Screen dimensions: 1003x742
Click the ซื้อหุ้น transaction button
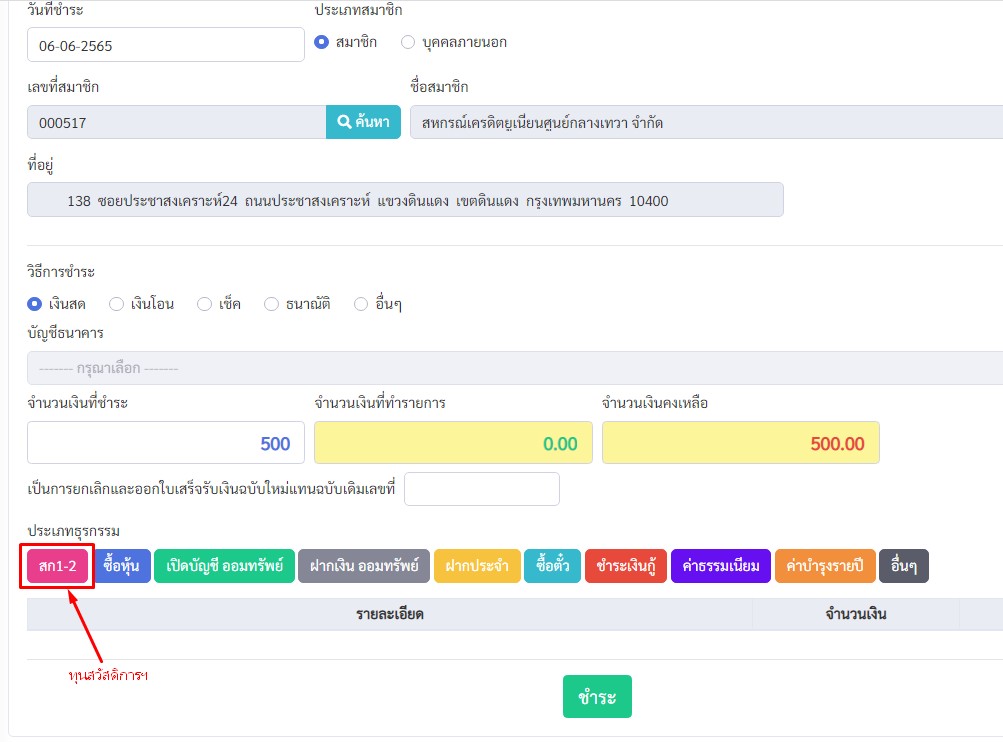click(122, 566)
